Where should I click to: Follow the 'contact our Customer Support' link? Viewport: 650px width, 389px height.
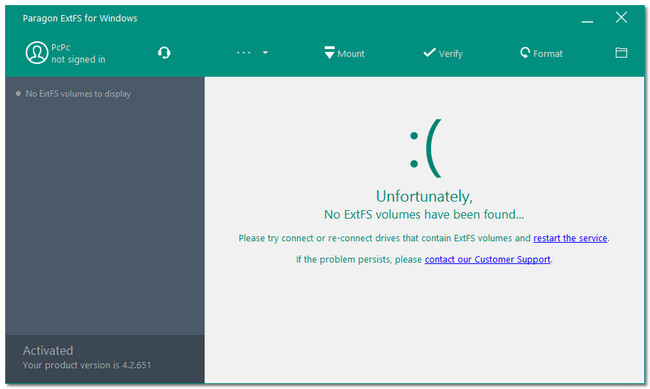tap(488, 260)
